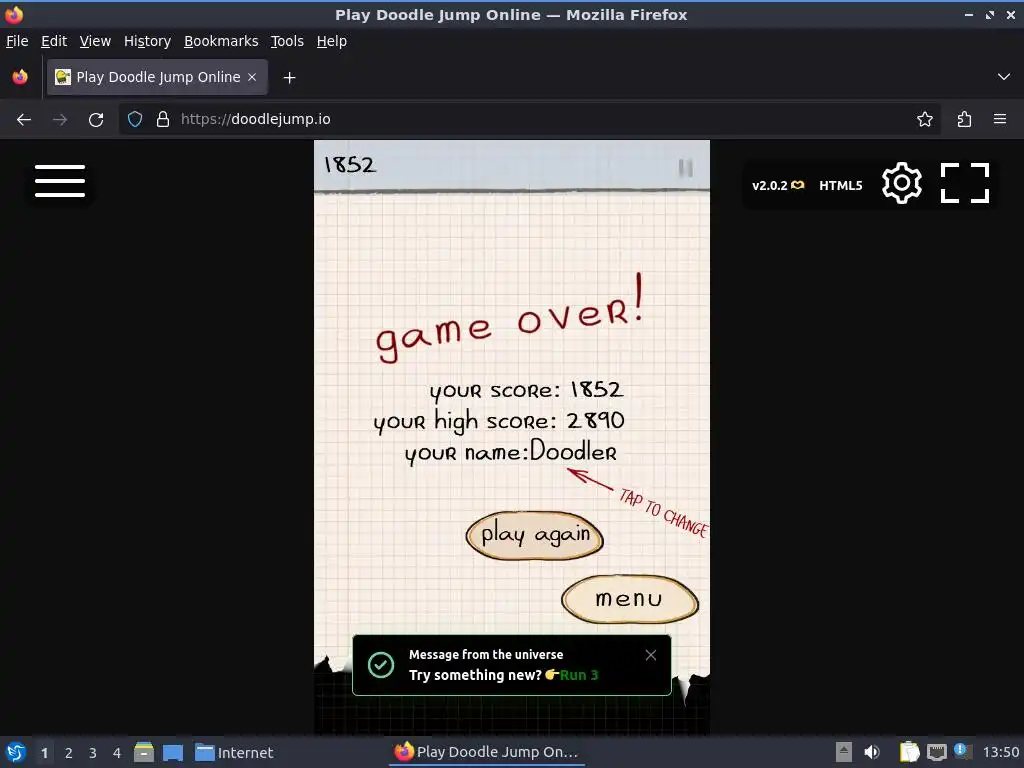The image size is (1024, 768).
Task: Dismiss the Message from the universe notification
Action: [650, 655]
